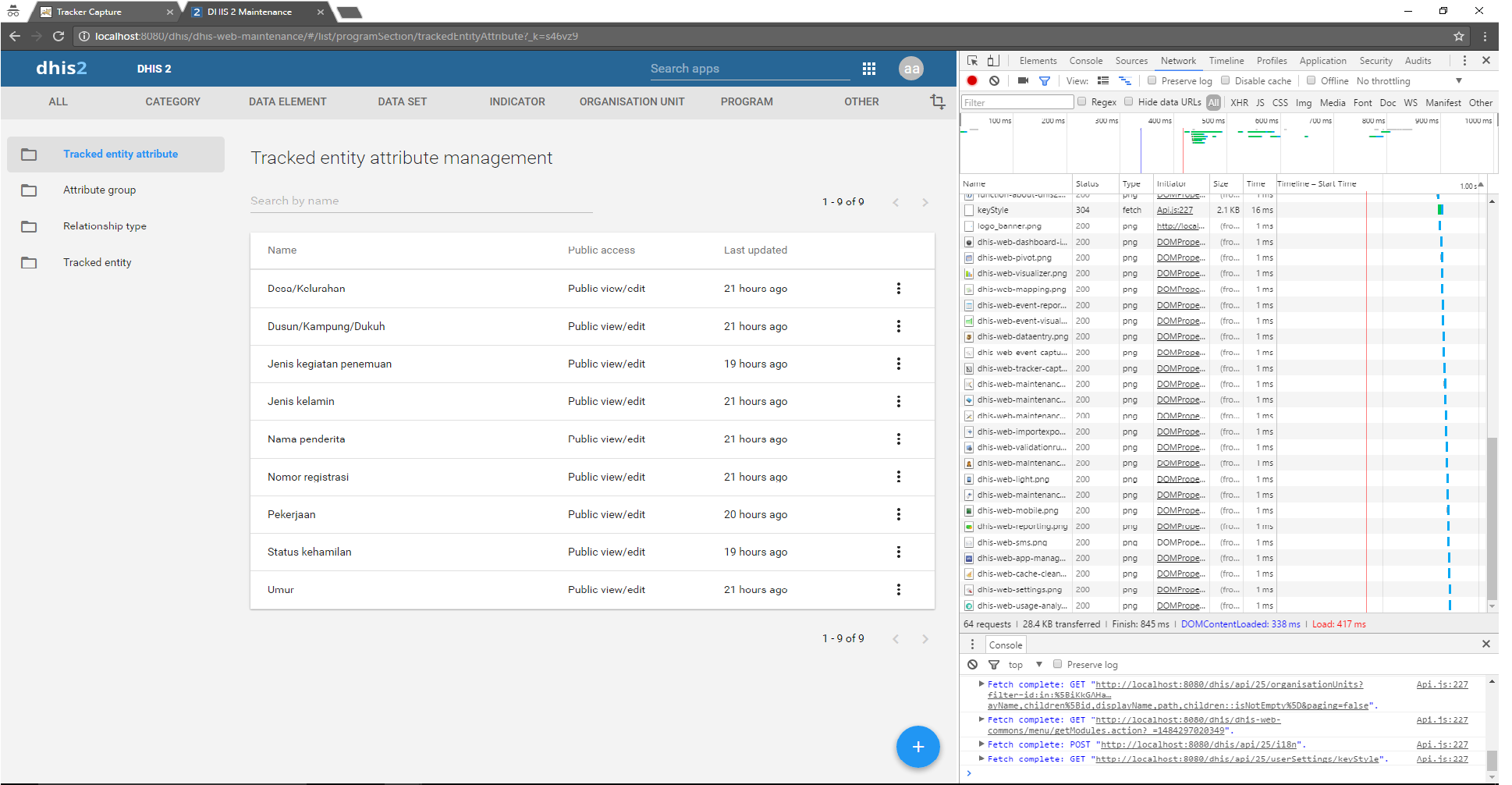
Task: Open the apps grid menu icon
Action: coord(868,69)
